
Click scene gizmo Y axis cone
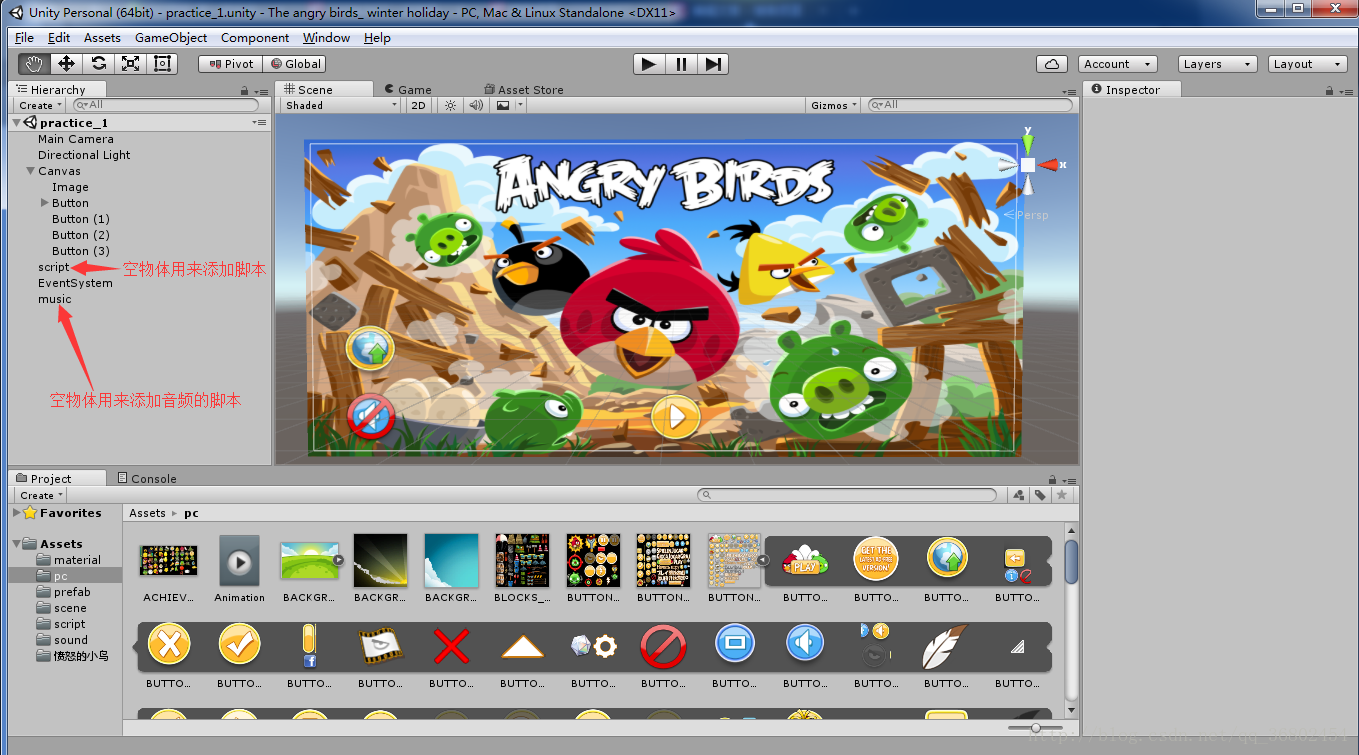[1028, 143]
